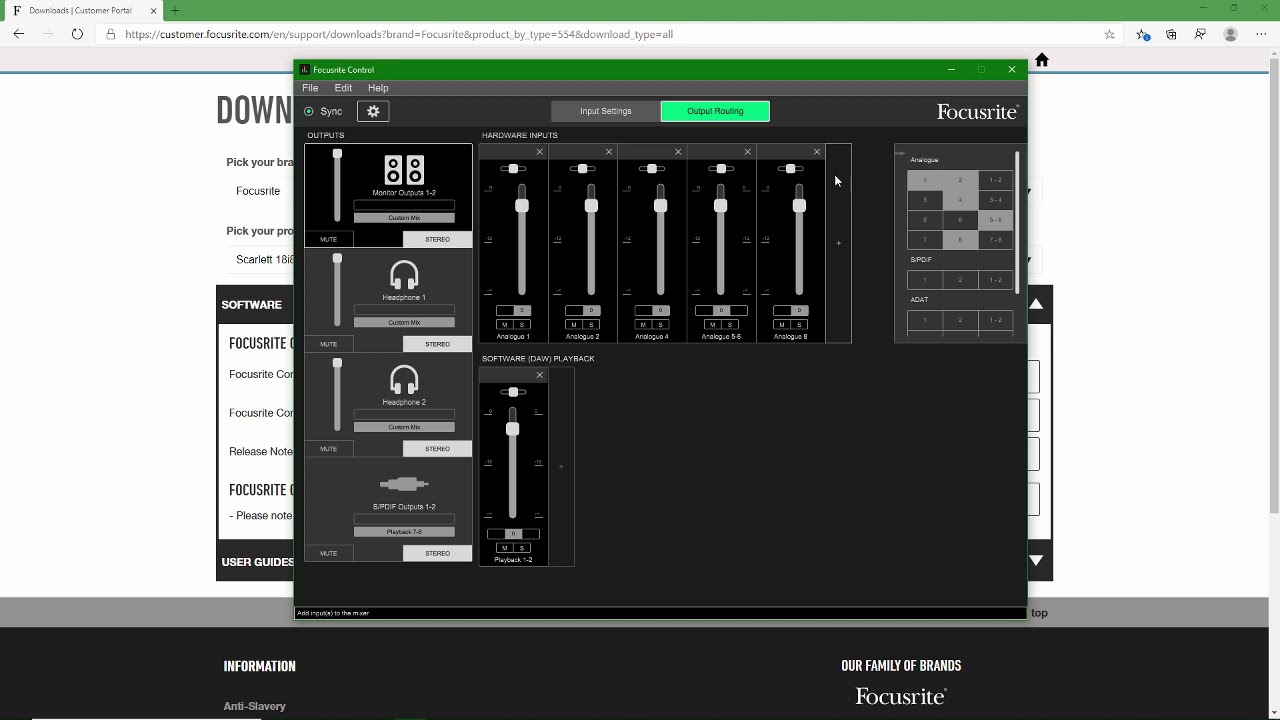1280x720 pixels.
Task: Add a hardware input with the plus icon
Action: [x=839, y=243]
